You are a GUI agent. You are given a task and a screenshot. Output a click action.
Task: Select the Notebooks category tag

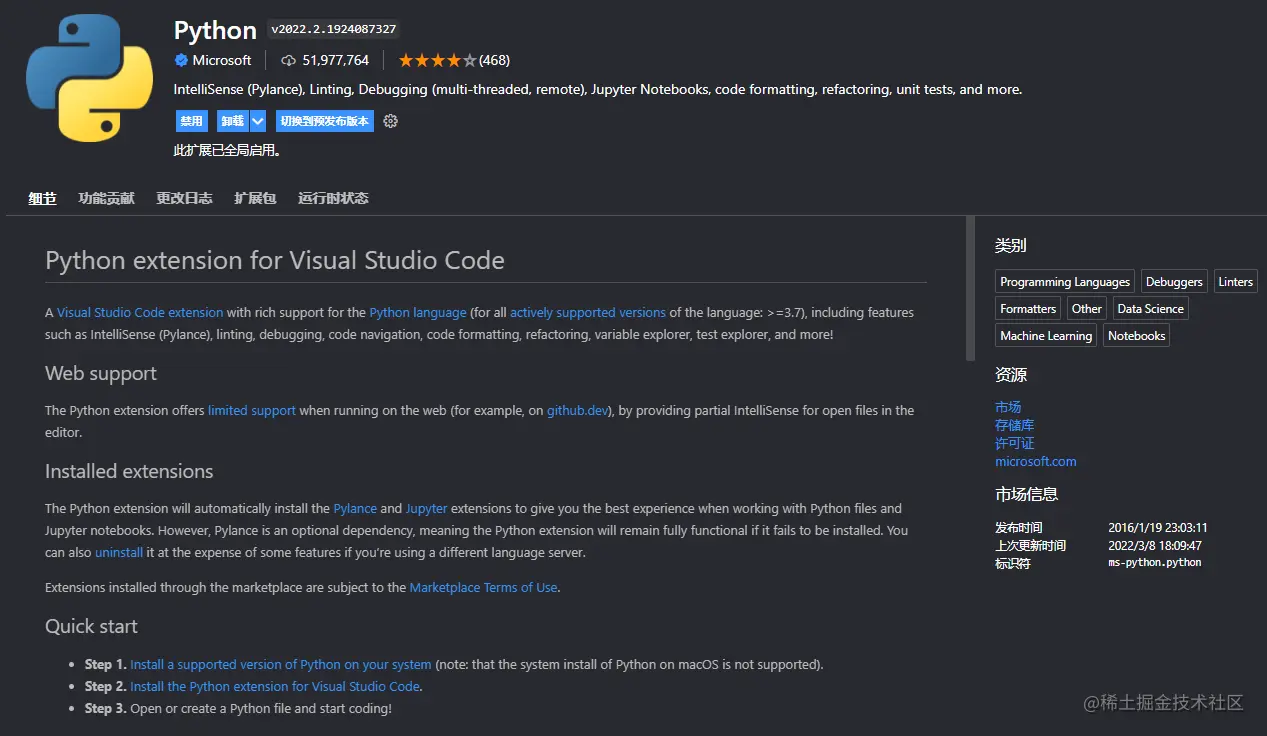click(x=1137, y=336)
